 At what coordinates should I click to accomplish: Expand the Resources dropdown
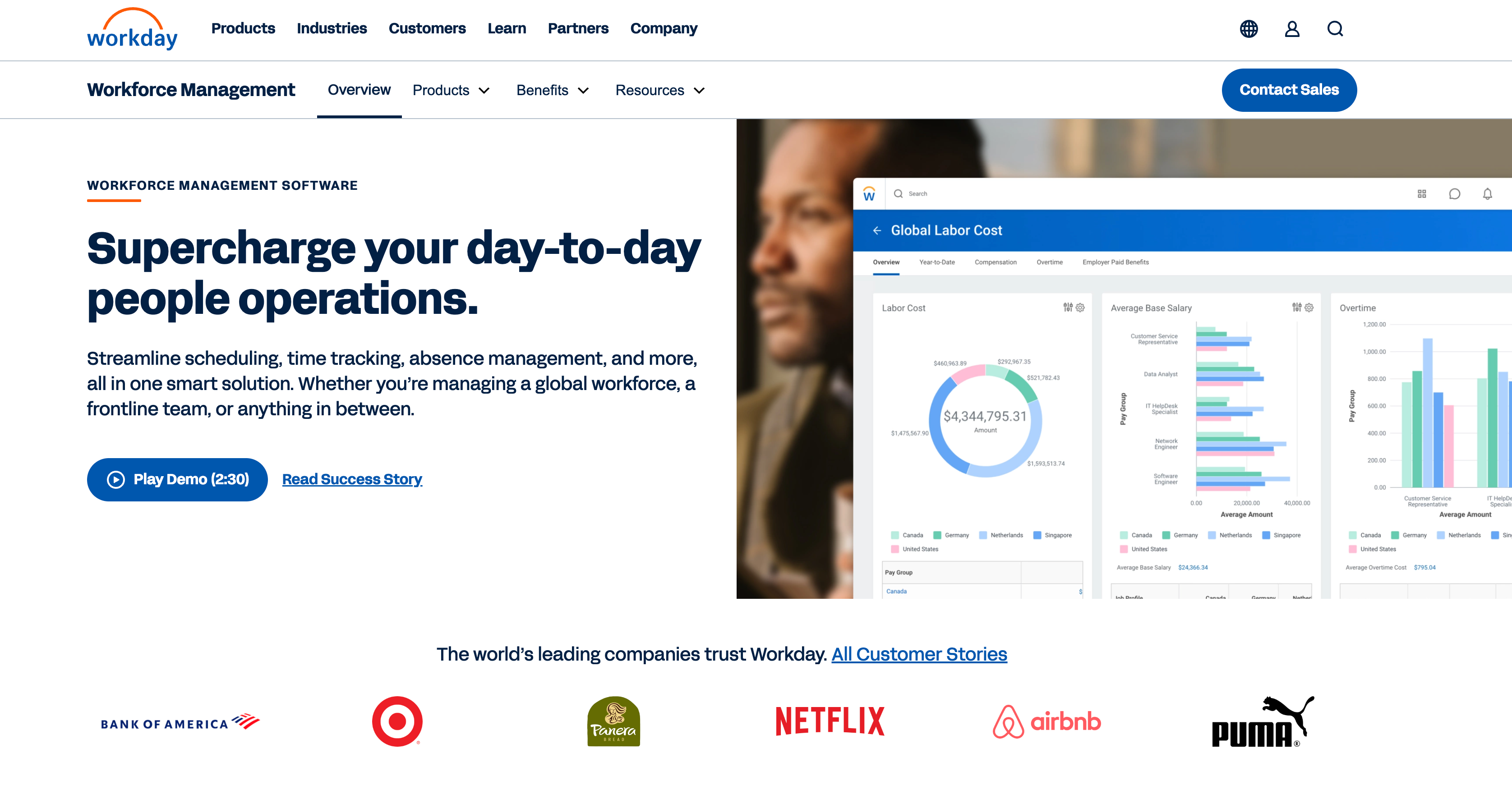(660, 90)
